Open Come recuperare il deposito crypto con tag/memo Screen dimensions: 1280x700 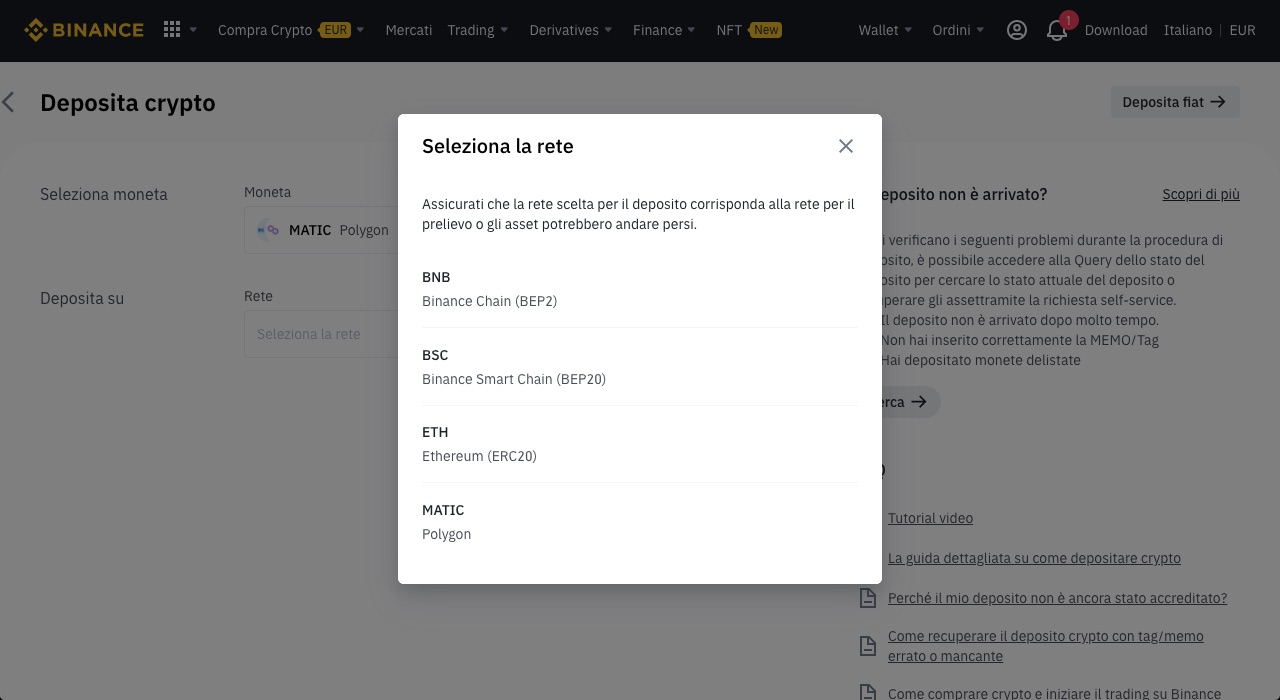click(1046, 646)
